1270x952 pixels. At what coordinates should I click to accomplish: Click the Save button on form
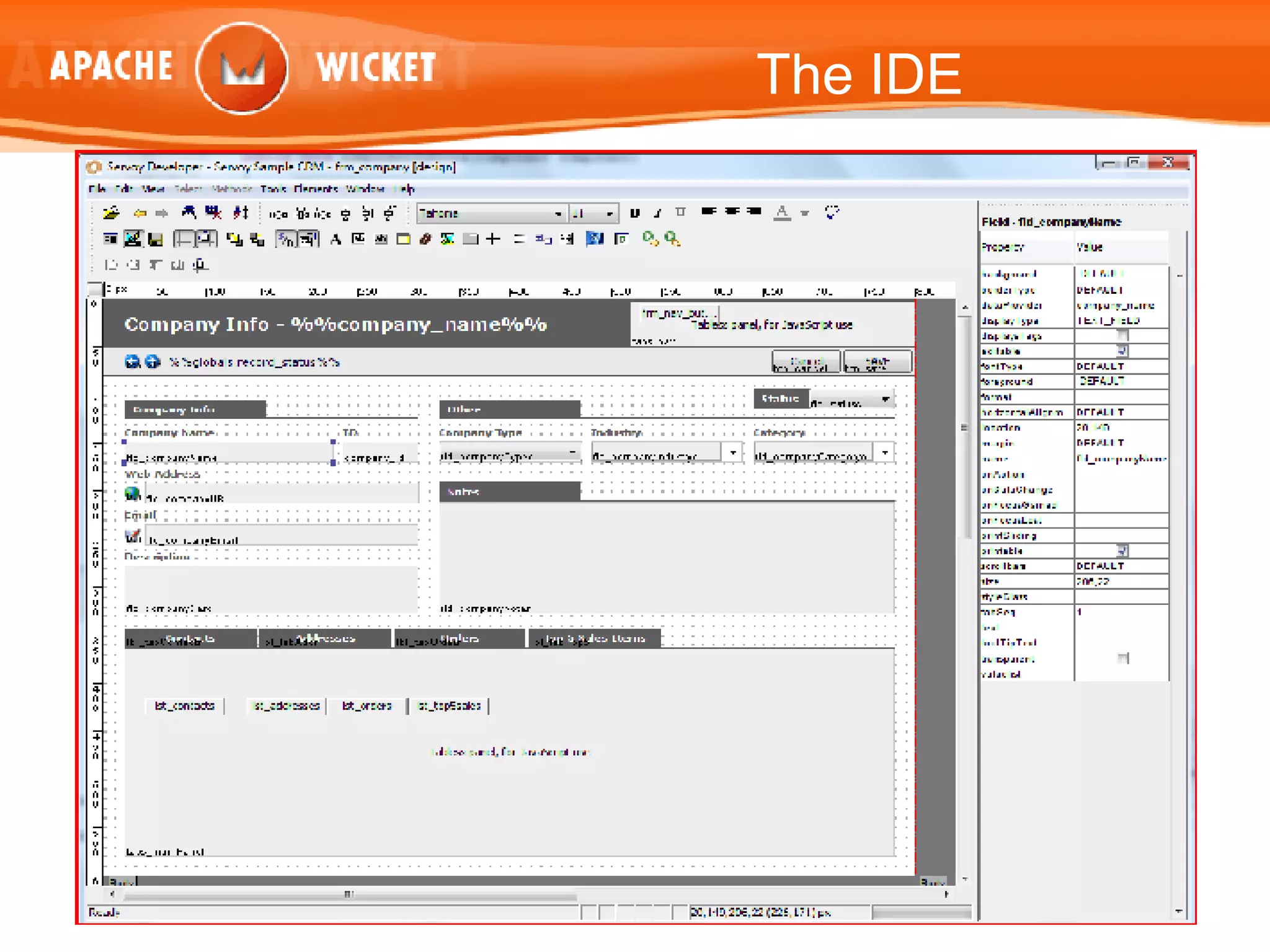pyautogui.click(x=877, y=362)
